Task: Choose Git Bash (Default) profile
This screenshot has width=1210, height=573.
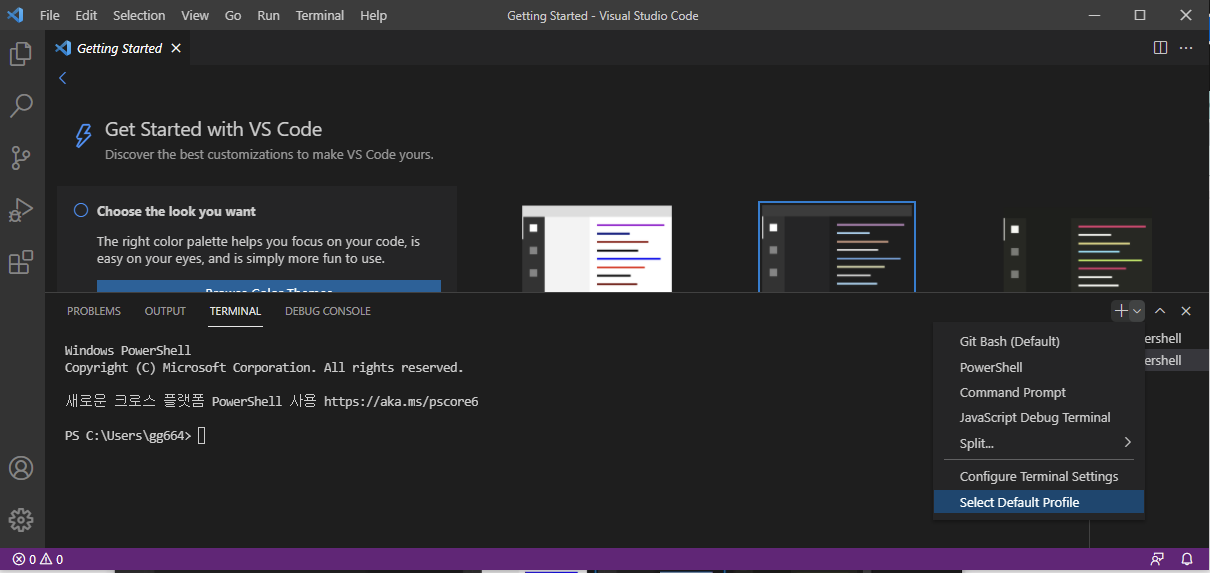Action: point(1039,342)
